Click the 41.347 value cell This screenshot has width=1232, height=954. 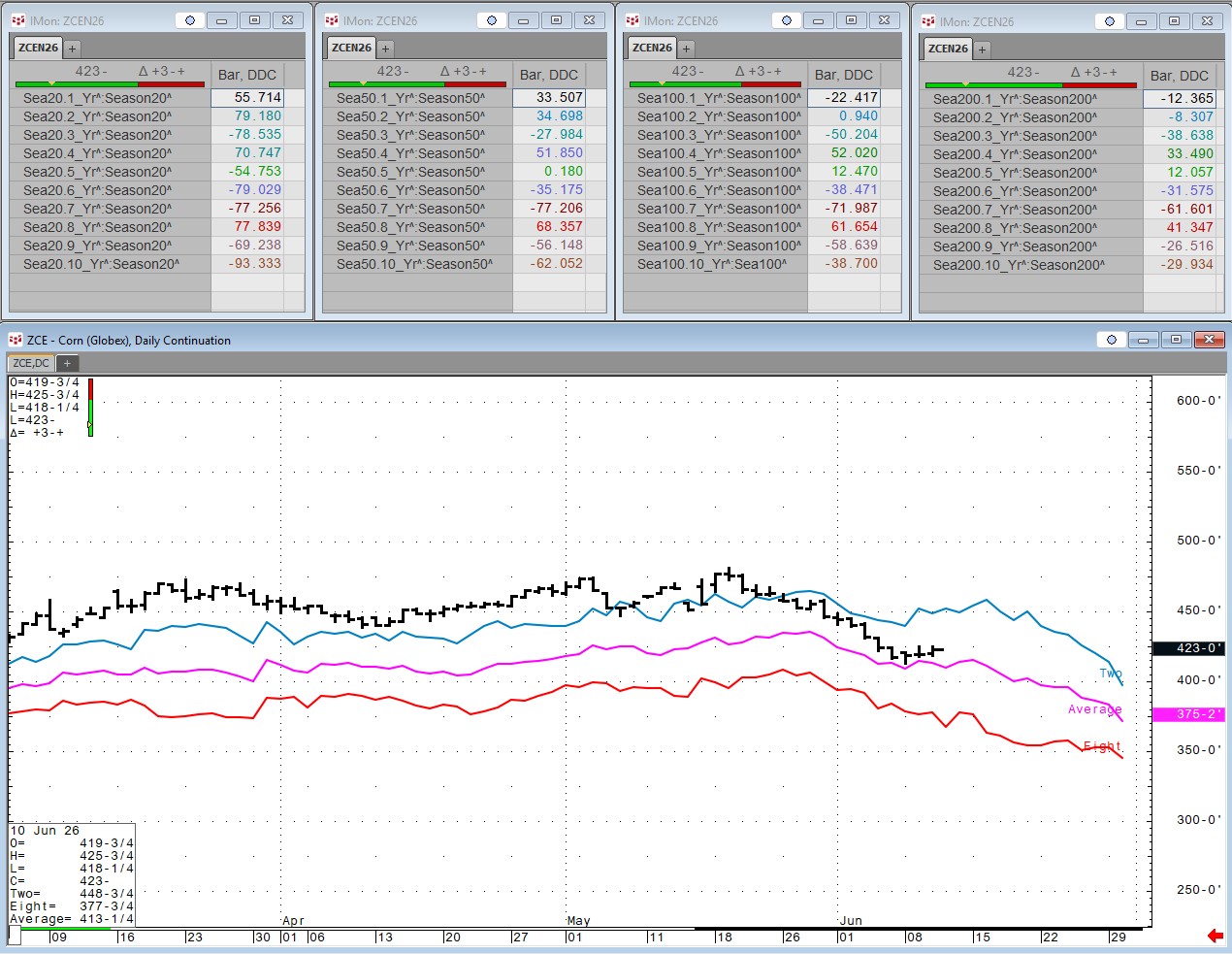pyautogui.click(x=1180, y=228)
